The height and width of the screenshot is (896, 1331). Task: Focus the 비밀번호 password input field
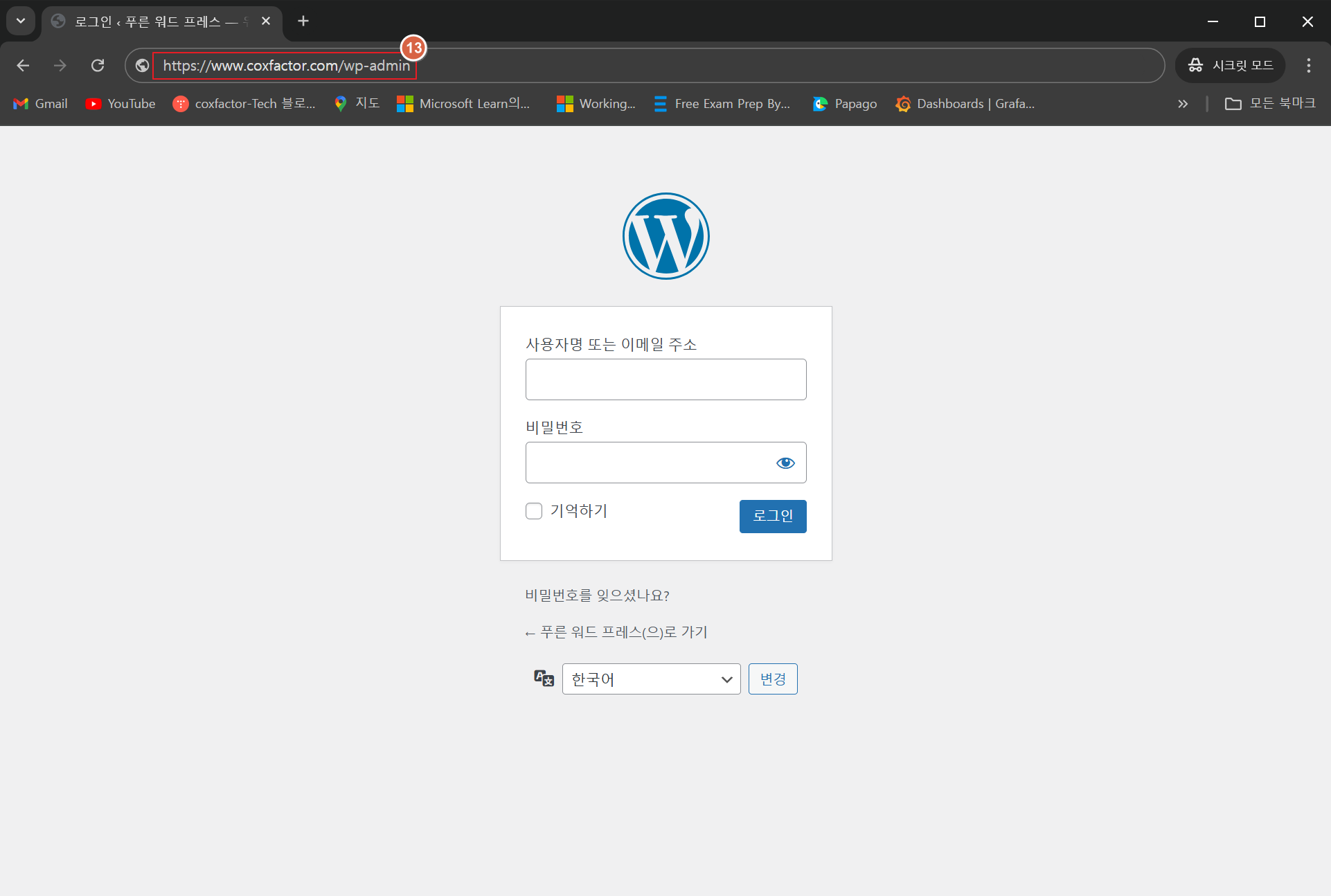[665, 463]
